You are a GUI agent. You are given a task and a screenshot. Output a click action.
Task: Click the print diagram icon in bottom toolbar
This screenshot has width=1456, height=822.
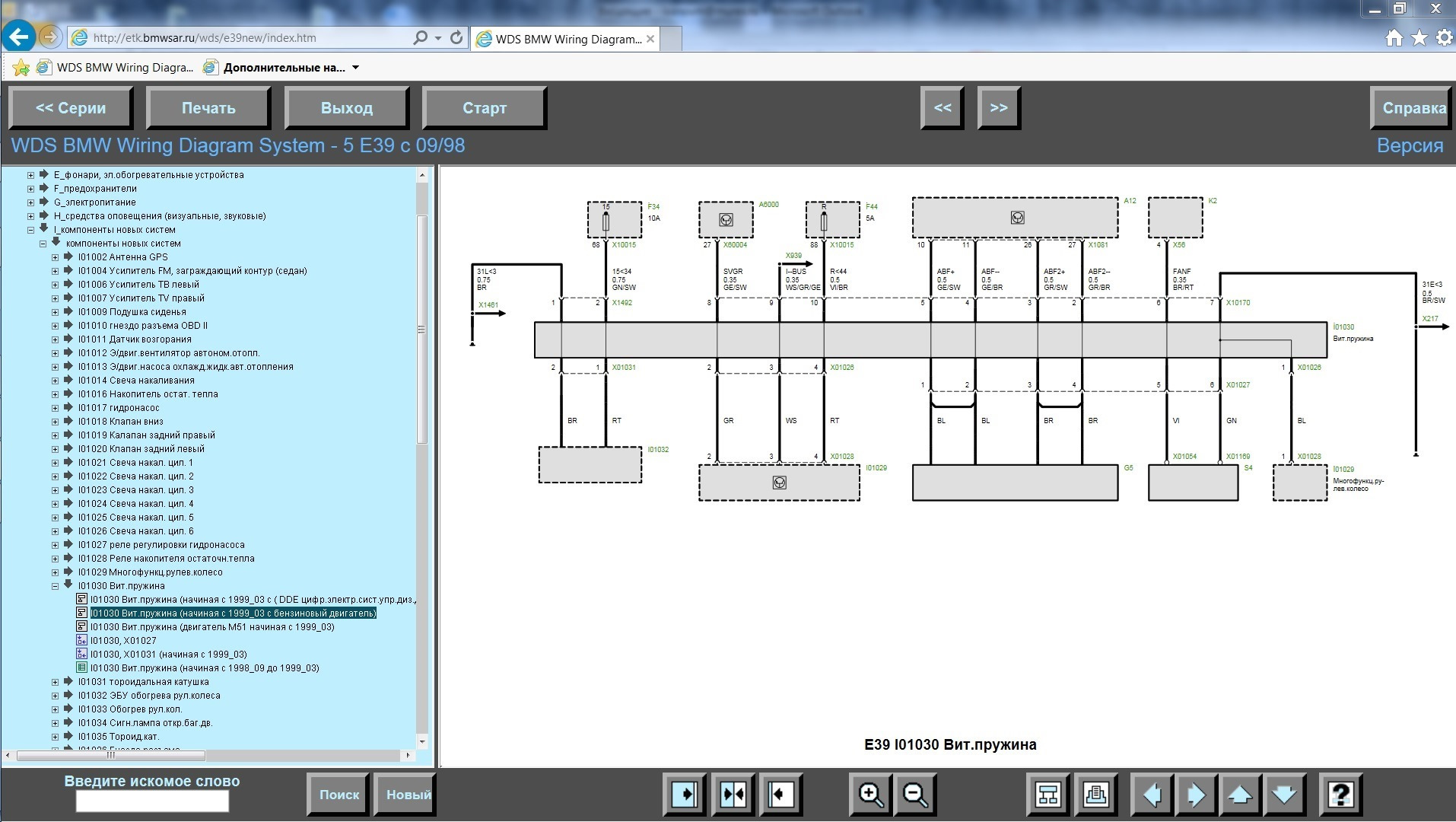(x=1095, y=795)
